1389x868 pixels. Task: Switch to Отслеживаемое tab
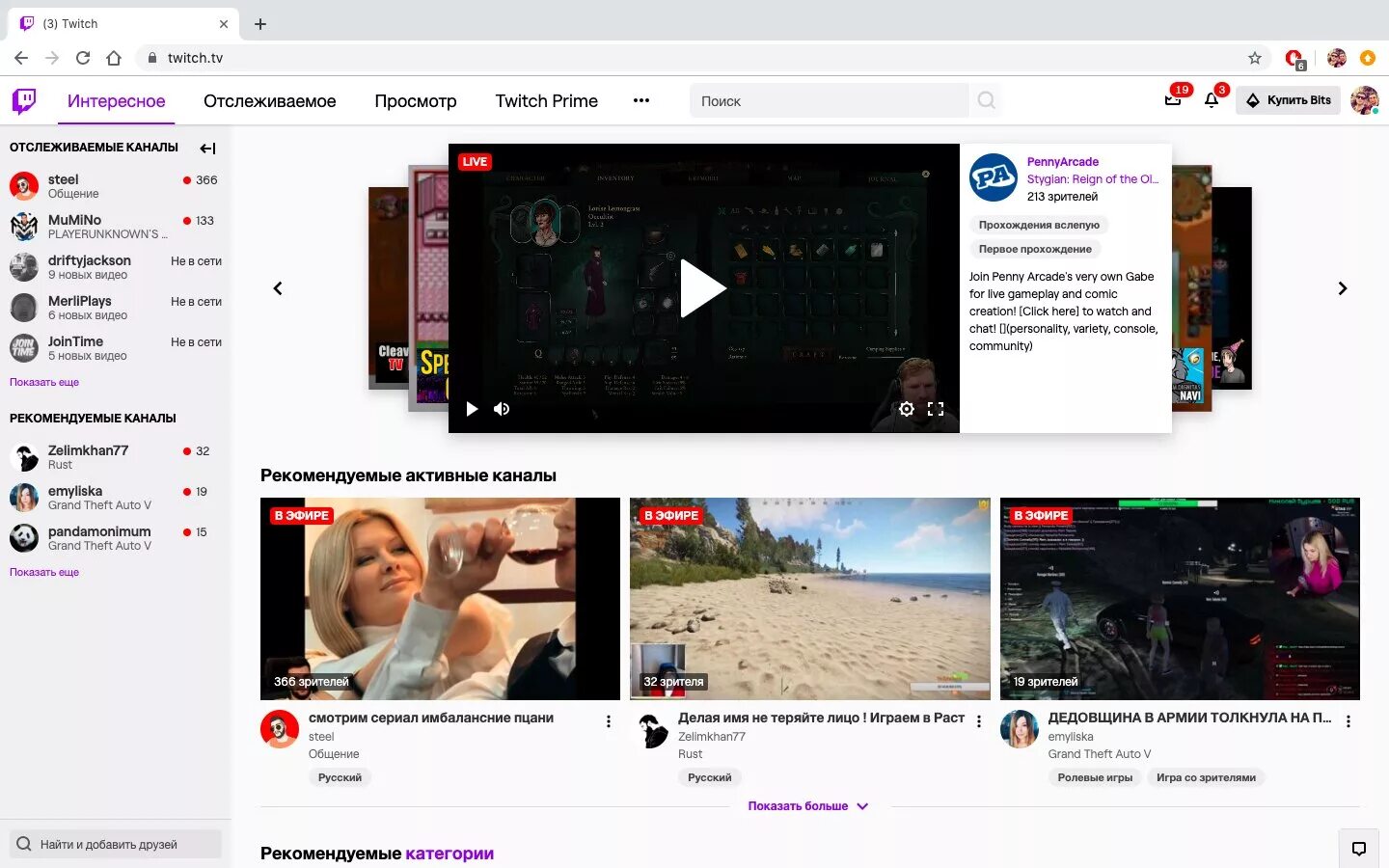[x=270, y=101]
